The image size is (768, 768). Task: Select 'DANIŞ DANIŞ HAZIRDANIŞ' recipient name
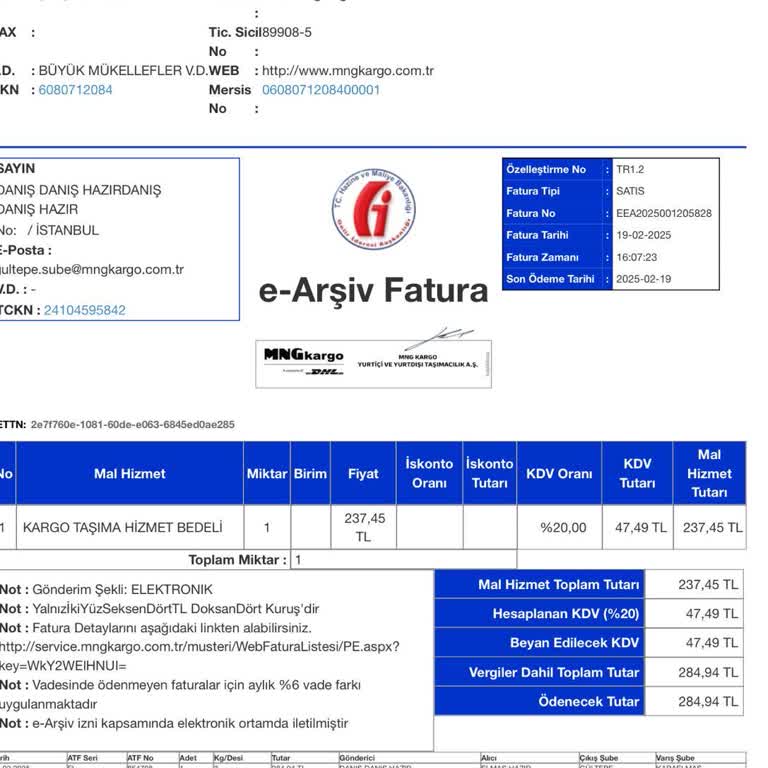click(x=80, y=190)
